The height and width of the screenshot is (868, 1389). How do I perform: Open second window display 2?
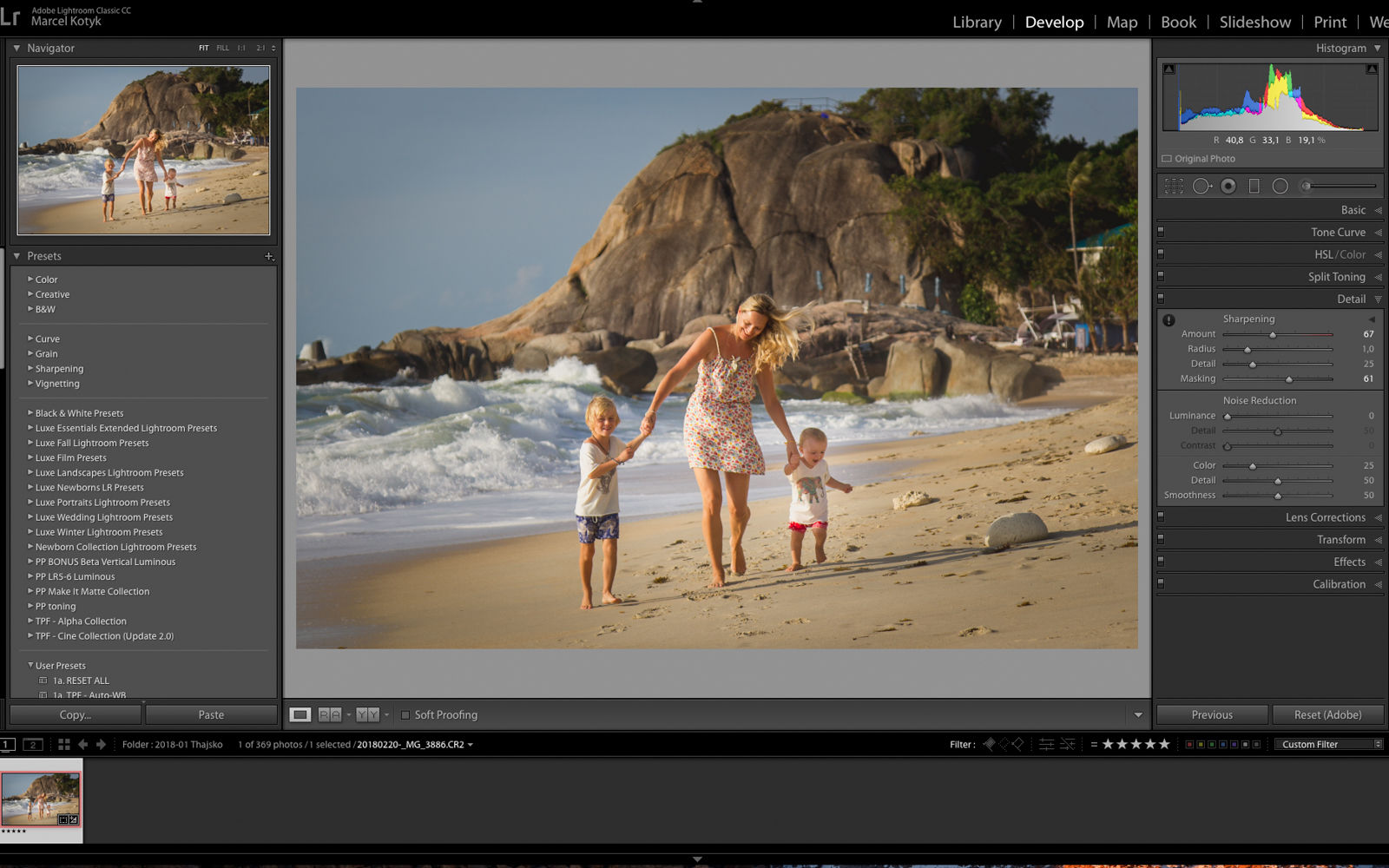point(32,745)
